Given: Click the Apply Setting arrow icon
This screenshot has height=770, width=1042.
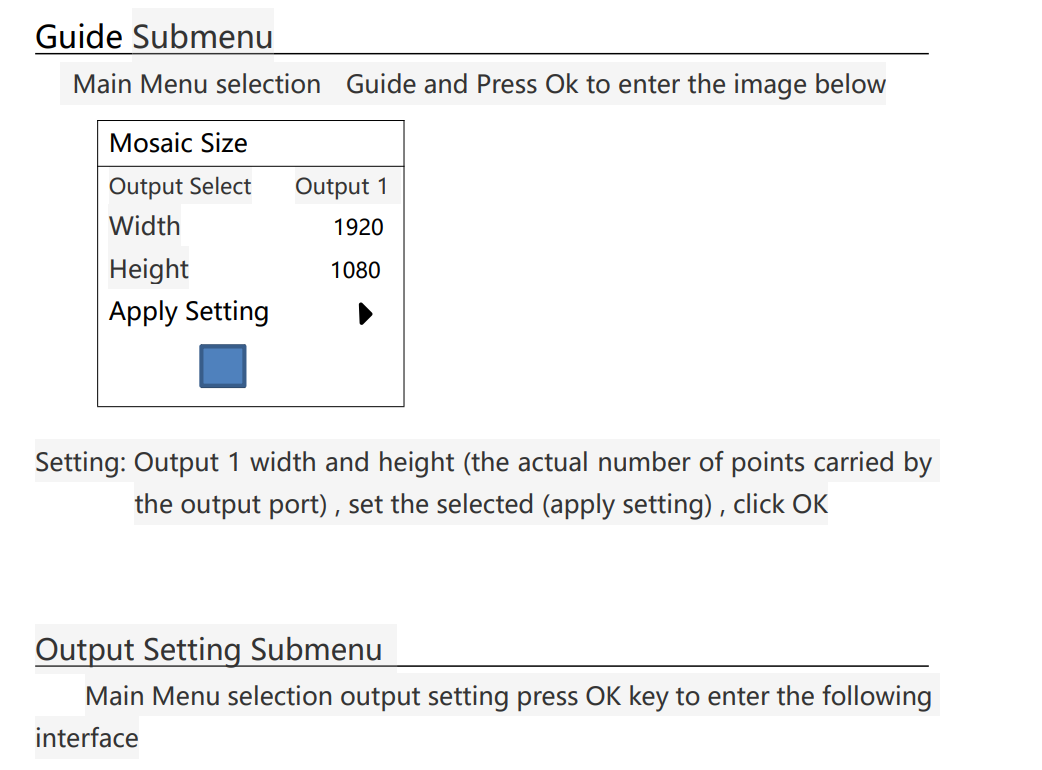Looking at the screenshot, I should coord(365,314).
